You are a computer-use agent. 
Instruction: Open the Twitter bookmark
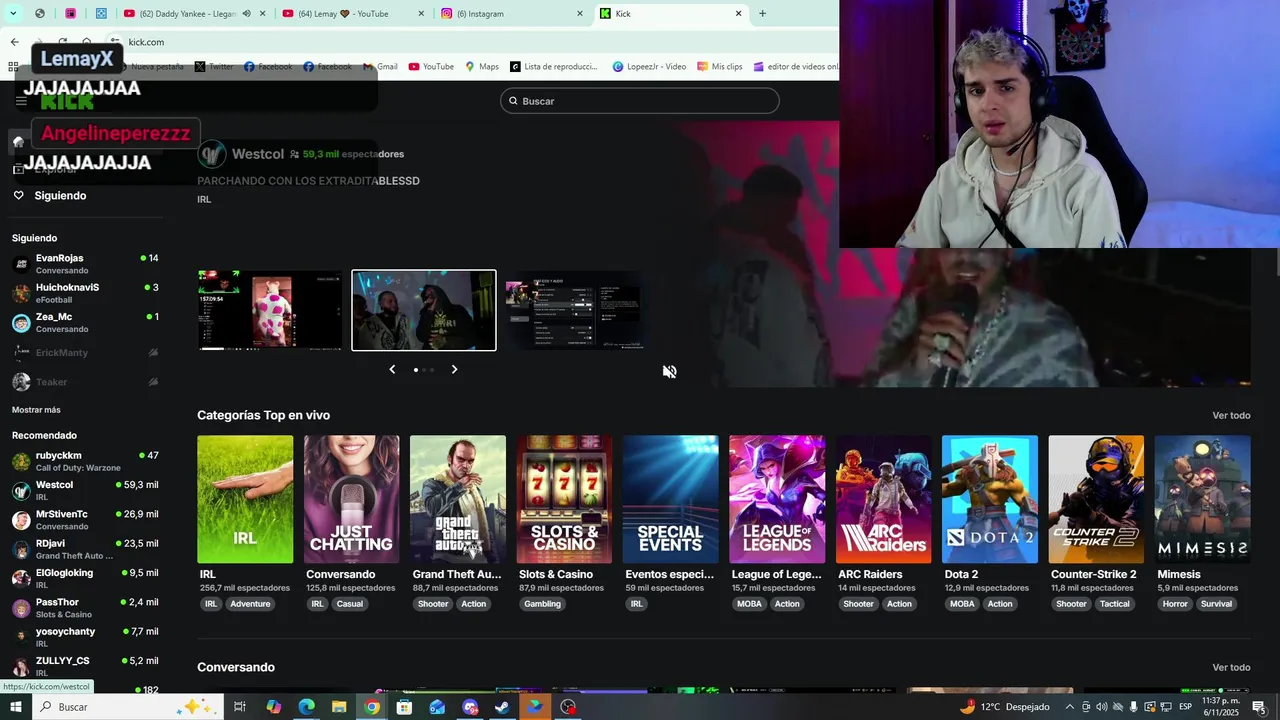click(214, 67)
